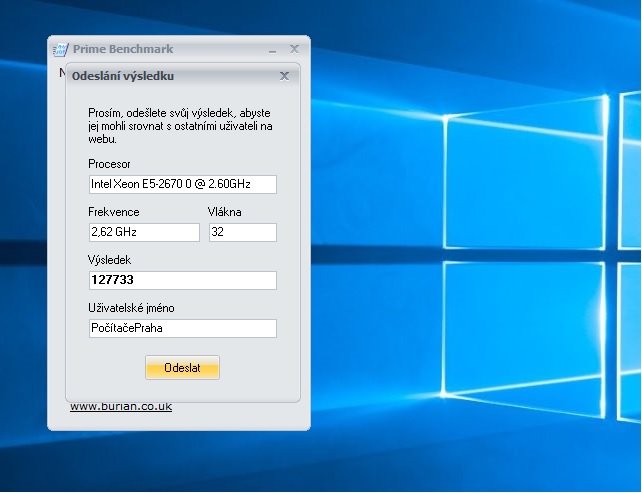Minimize the Prime Benchmark window
642x493 pixels.
tap(272, 49)
